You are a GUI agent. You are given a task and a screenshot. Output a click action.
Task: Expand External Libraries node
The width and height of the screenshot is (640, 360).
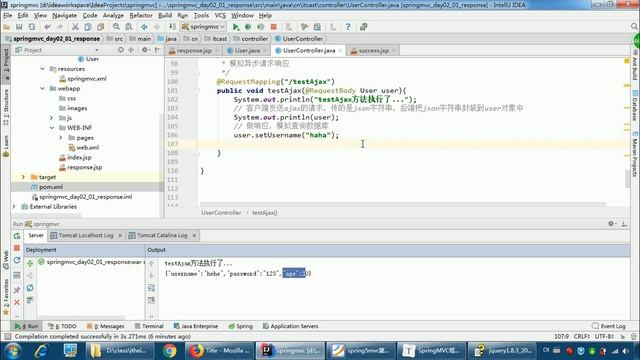click(x=14, y=207)
